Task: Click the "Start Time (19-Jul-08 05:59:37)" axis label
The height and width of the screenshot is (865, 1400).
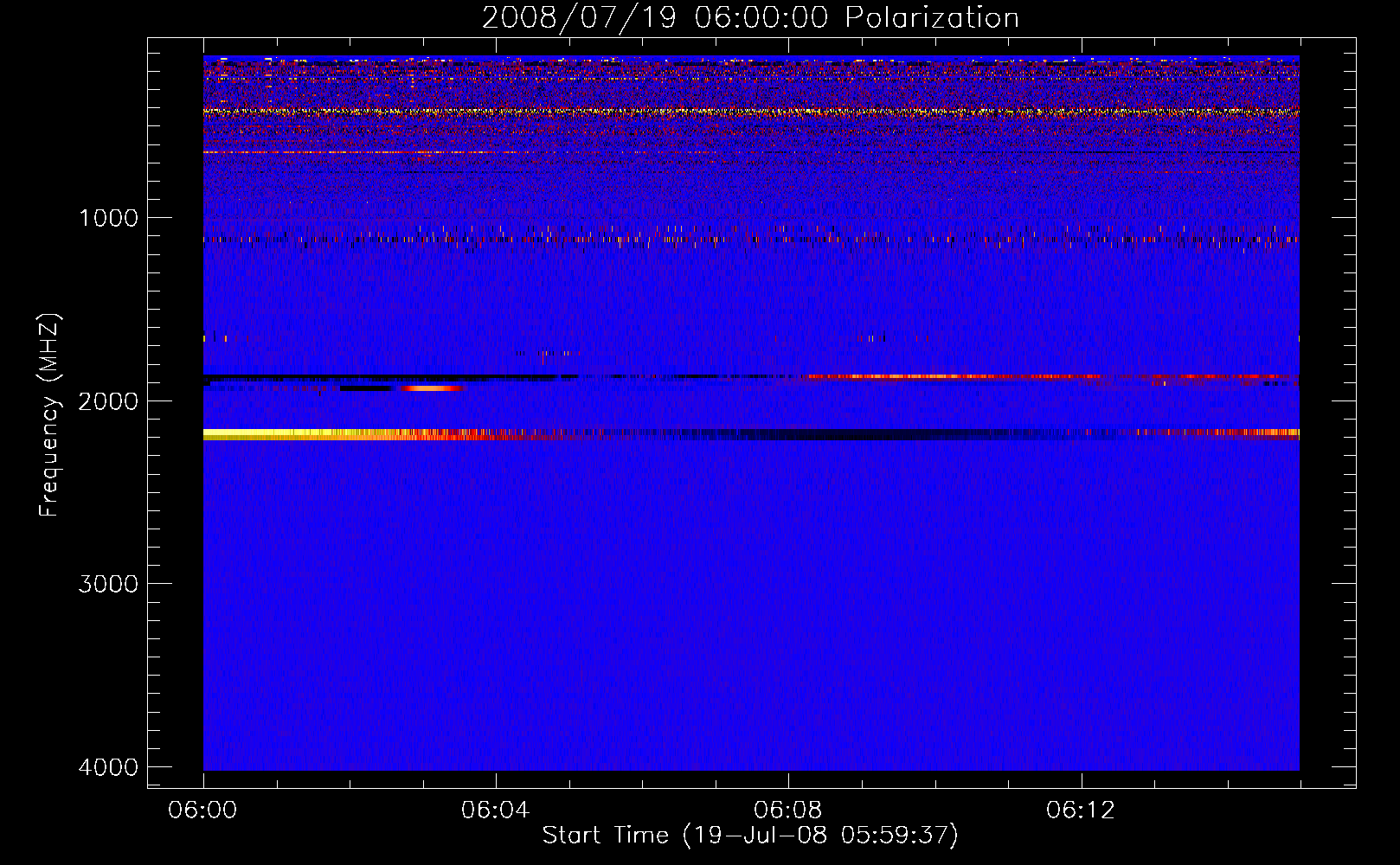Action: pos(750,836)
